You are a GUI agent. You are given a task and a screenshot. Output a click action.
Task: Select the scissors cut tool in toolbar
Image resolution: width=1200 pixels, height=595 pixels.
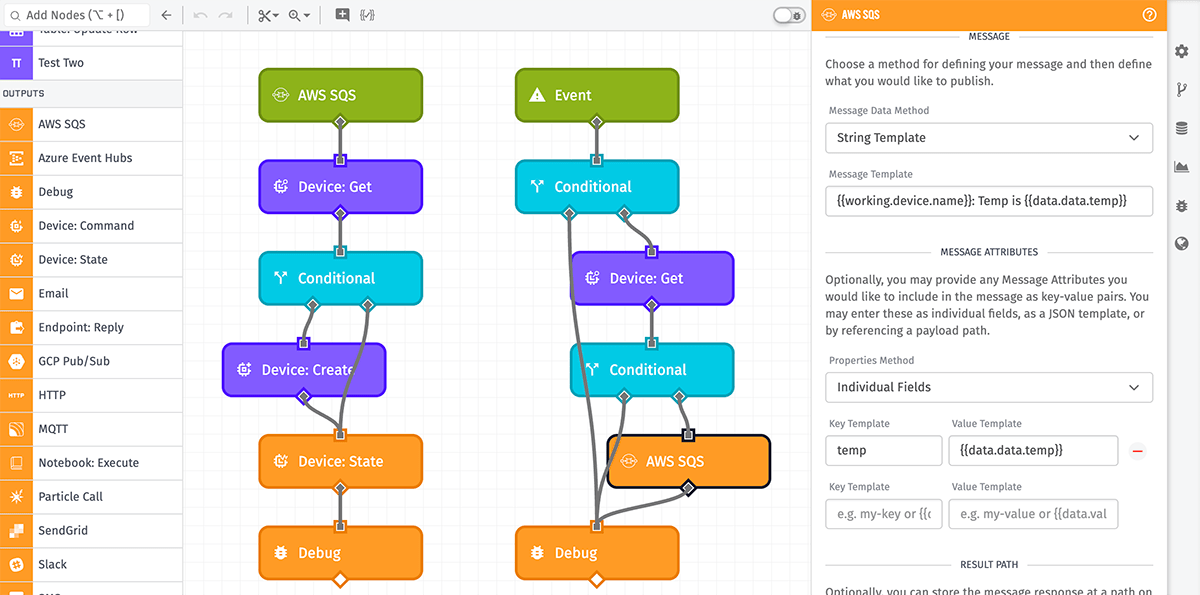(265, 15)
